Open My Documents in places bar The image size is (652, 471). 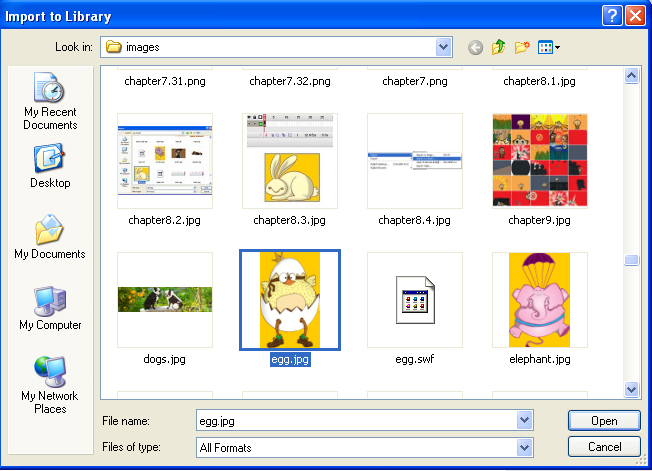click(x=50, y=237)
